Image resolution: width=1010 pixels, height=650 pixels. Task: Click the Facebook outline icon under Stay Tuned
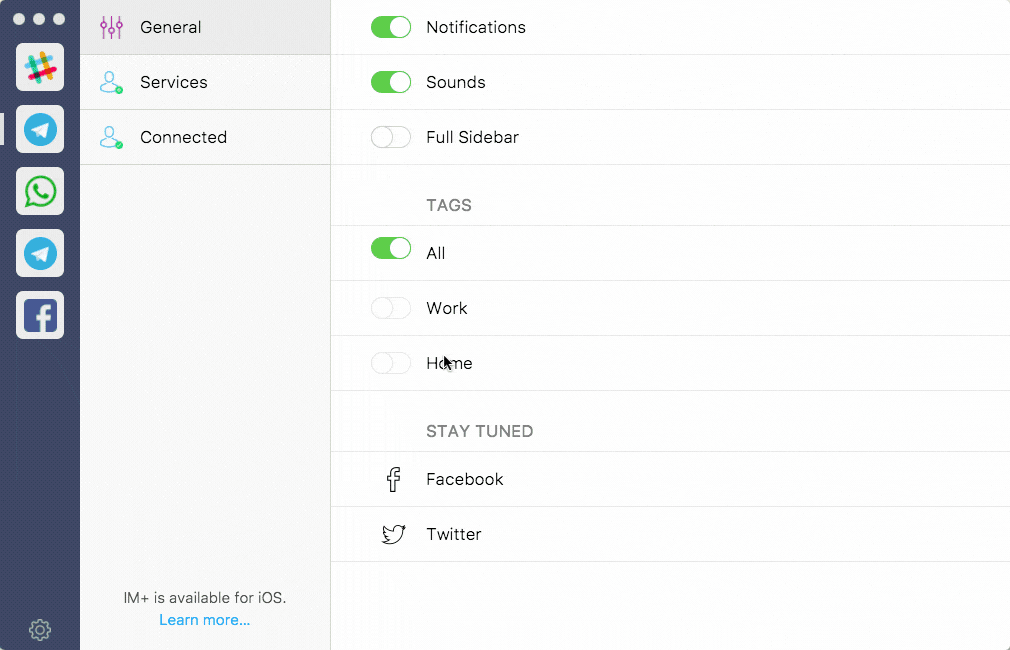point(393,479)
